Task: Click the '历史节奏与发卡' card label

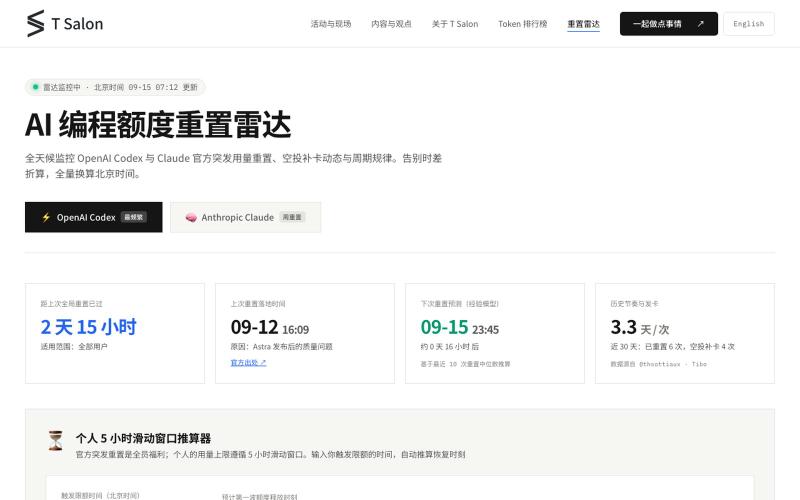Action: (634, 304)
